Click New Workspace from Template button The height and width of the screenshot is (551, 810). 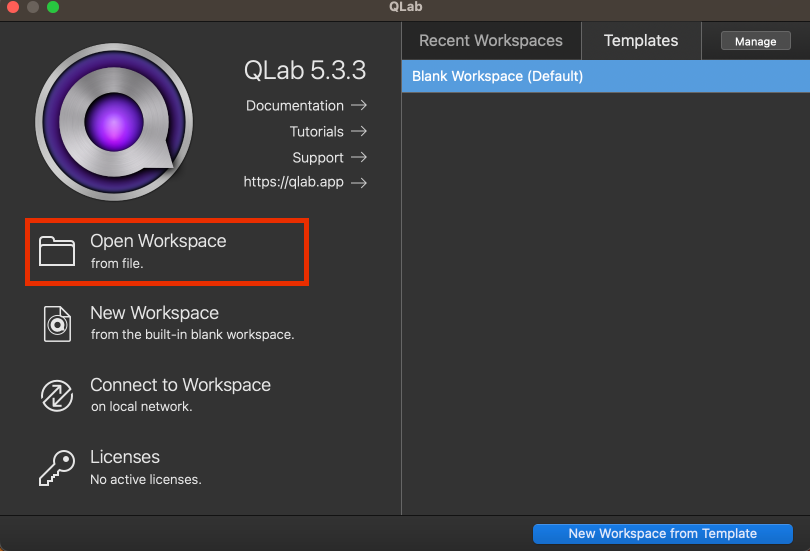[x=663, y=533]
